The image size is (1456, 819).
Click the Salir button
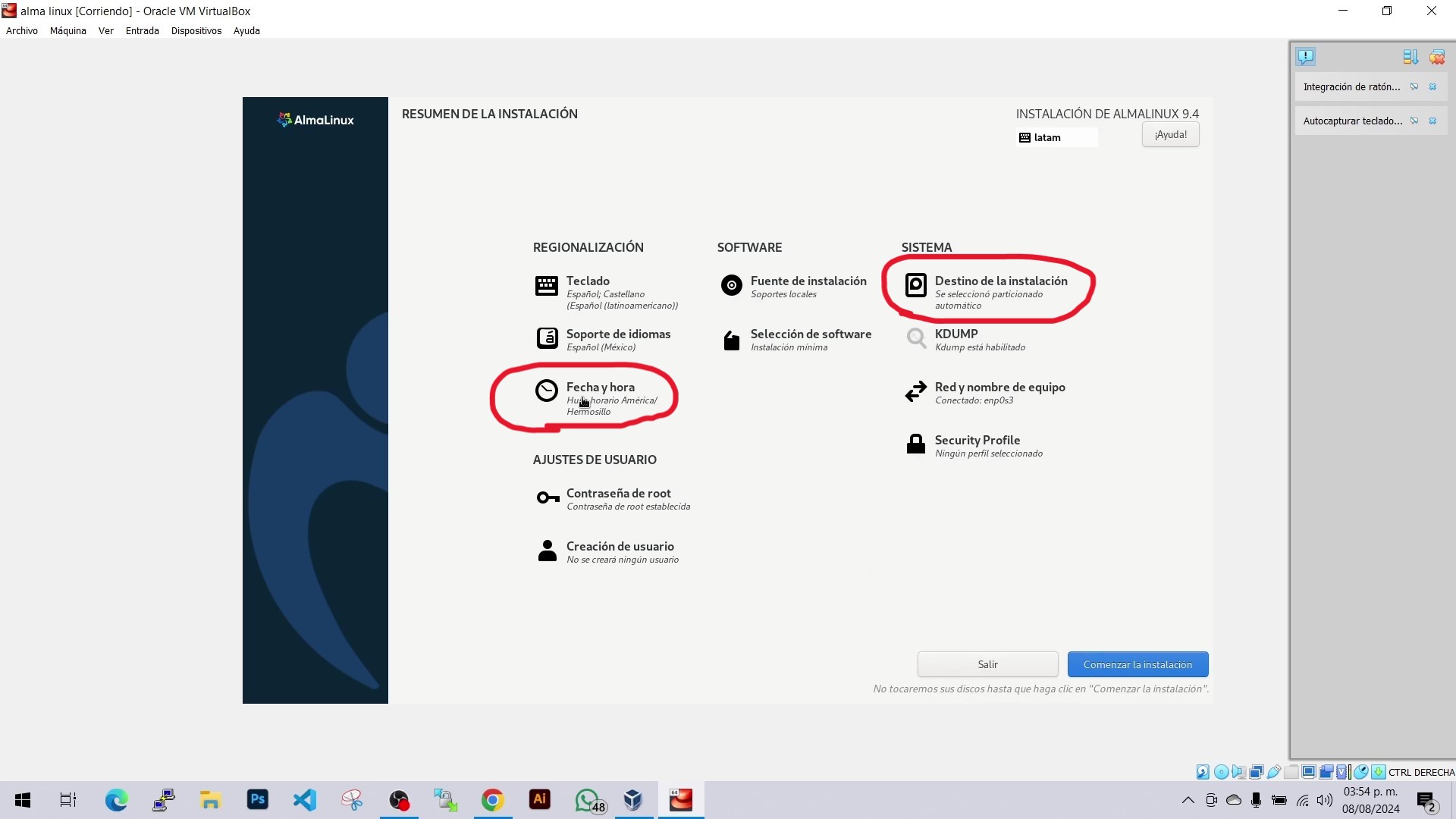(987, 664)
